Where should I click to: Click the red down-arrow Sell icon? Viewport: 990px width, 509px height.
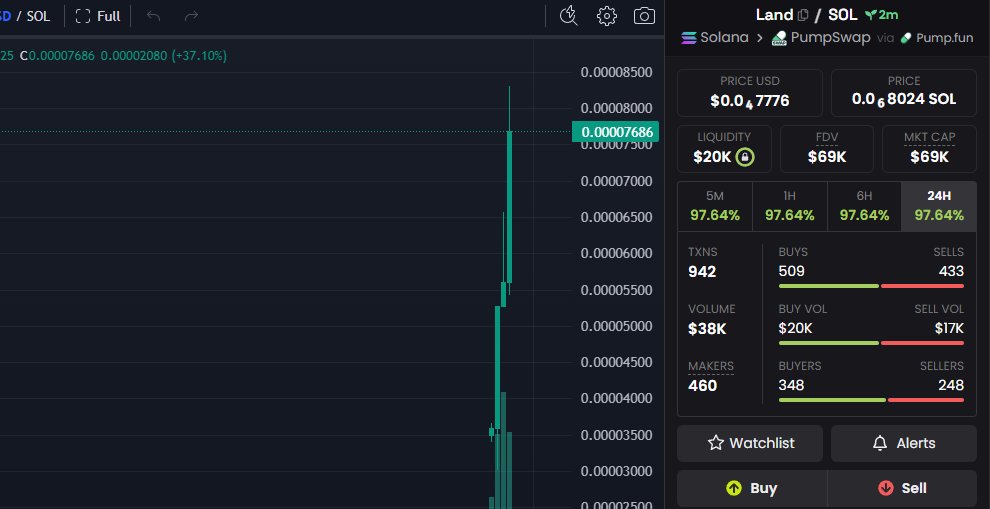click(x=885, y=488)
